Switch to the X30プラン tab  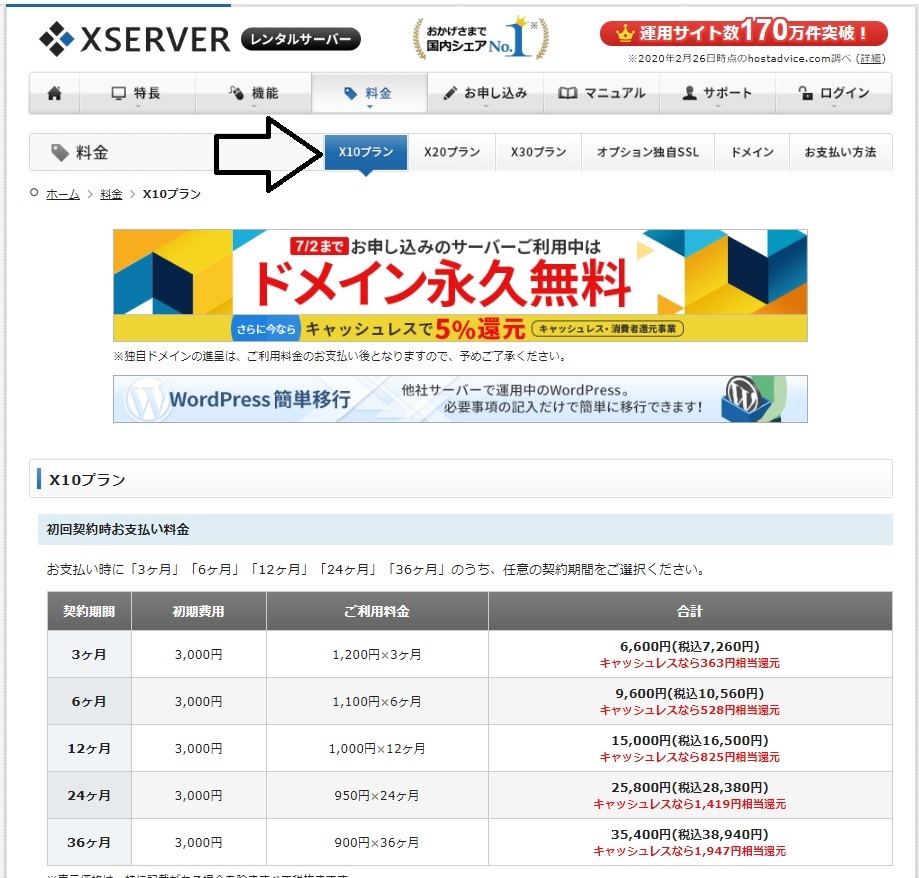pos(538,152)
